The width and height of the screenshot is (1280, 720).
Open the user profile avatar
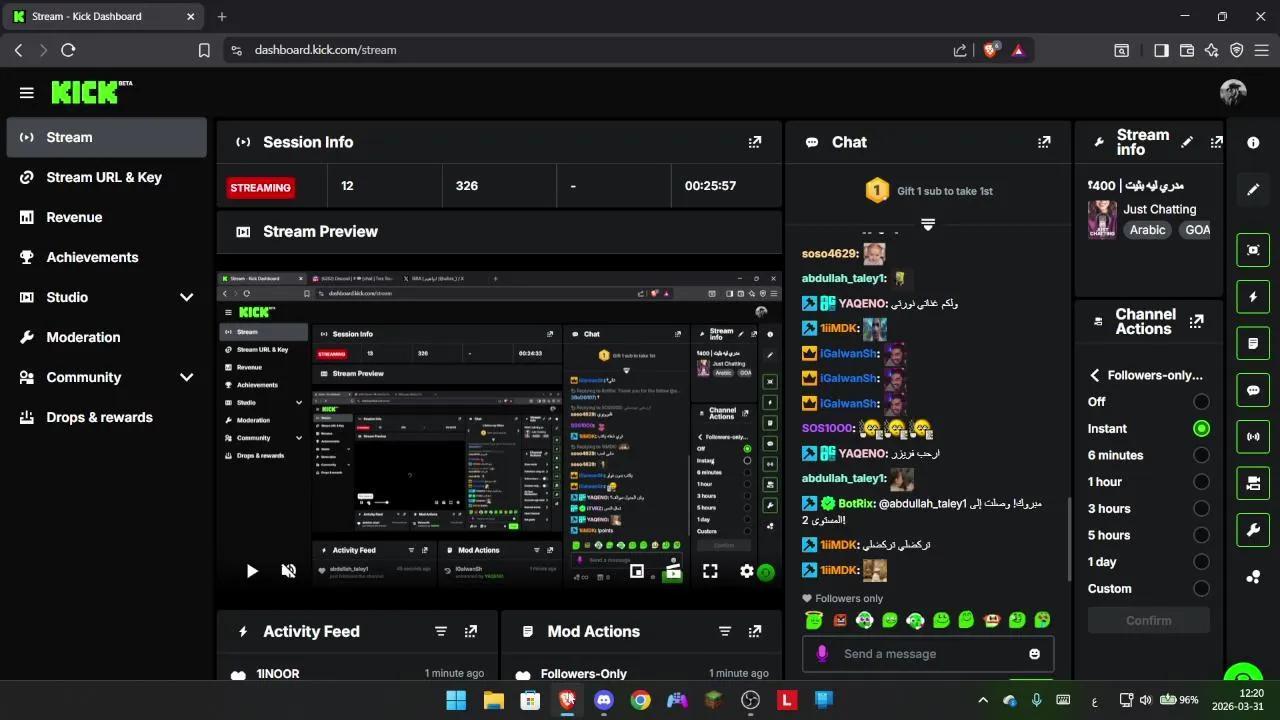click(1233, 93)
